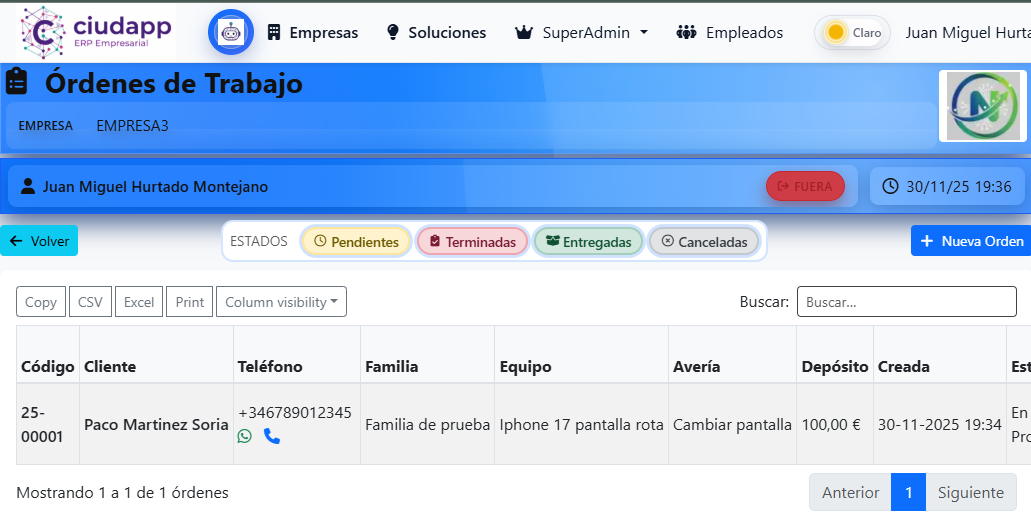This screenshot has height=531, width=1031.
Task: Click the company logo thumbnail on the right
Action: 983,106
